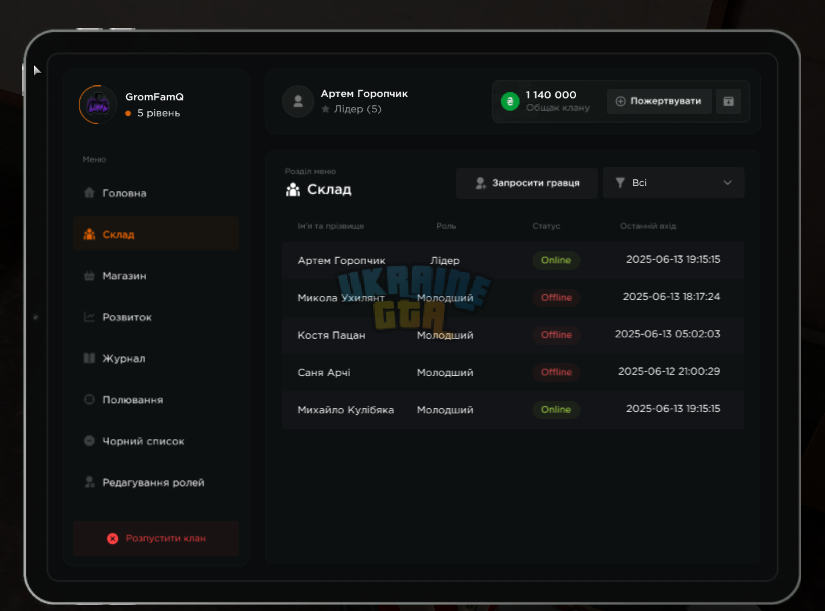Click the GromFamQ clan name
Screen dimensions: 825x611
(154, 97)
